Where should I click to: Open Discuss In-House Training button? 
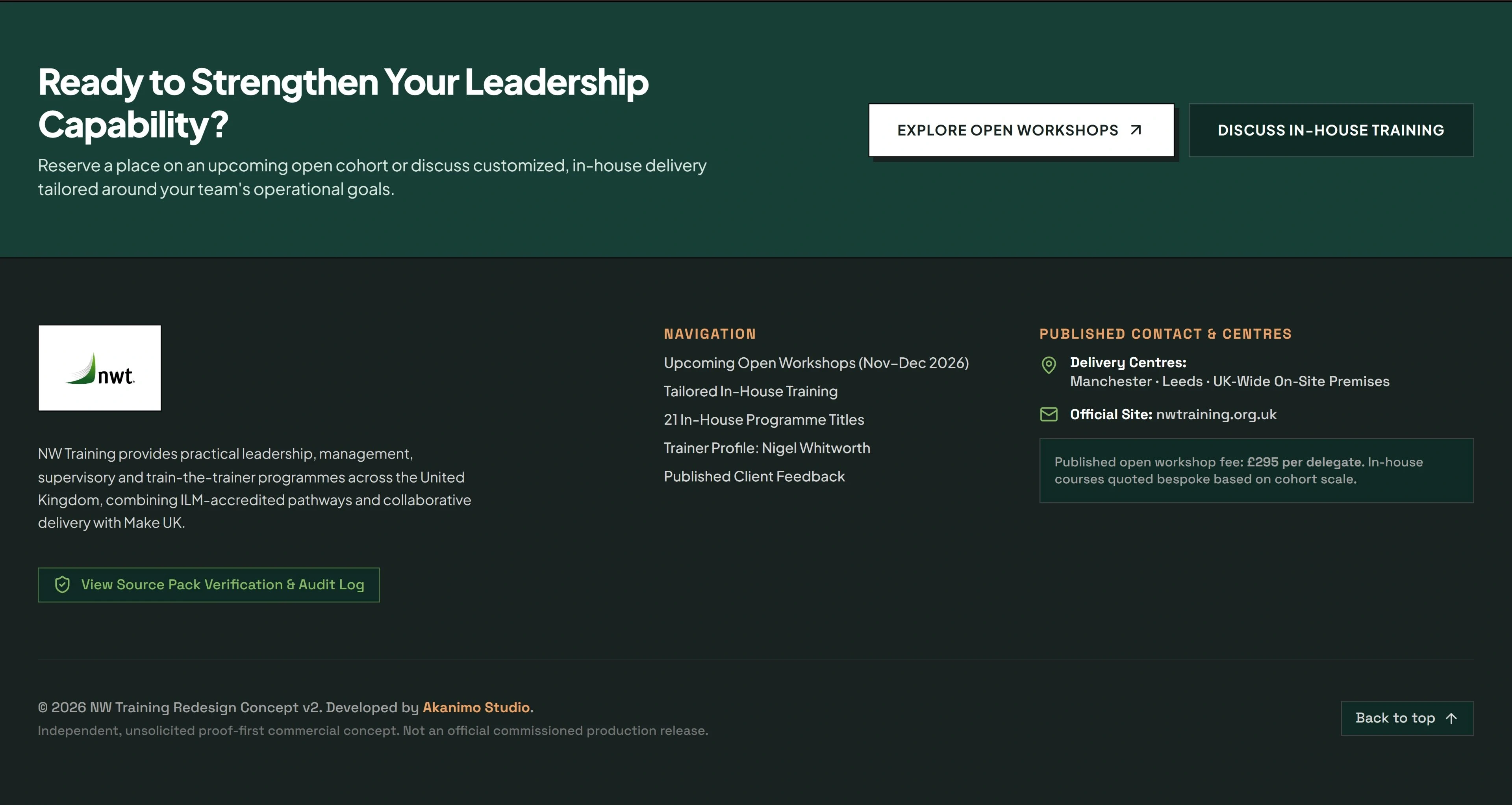[1331, 130]
